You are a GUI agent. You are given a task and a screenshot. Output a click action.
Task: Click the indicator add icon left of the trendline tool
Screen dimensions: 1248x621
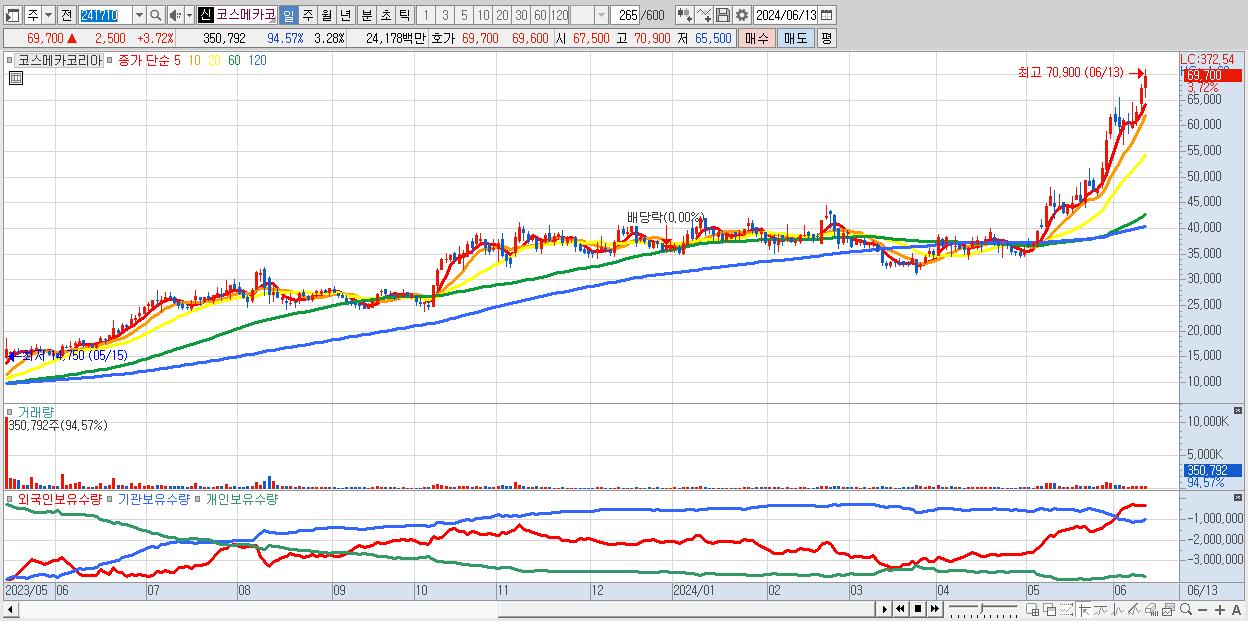point(685,15)
